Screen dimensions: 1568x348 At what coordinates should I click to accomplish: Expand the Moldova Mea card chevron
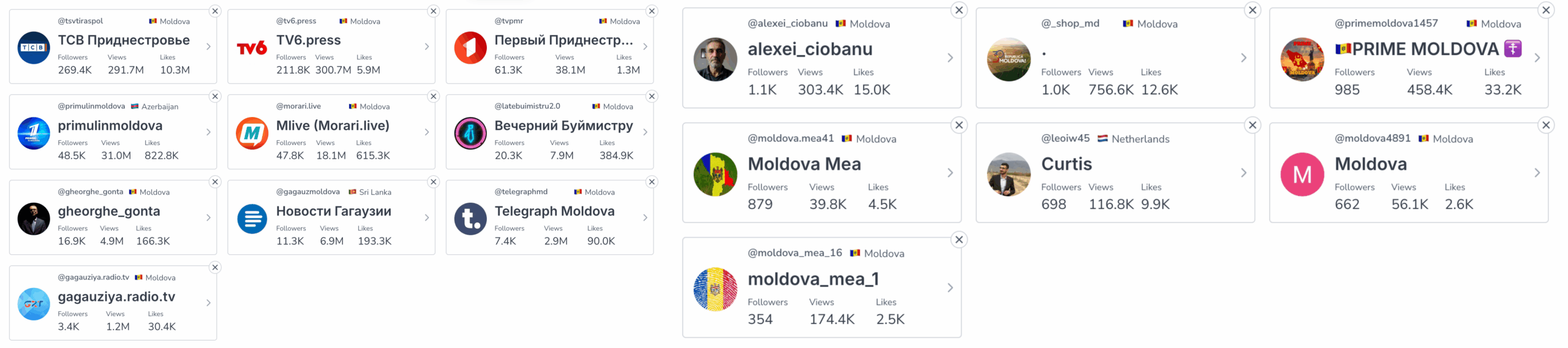pyautogui.click(x=950, y=173)
